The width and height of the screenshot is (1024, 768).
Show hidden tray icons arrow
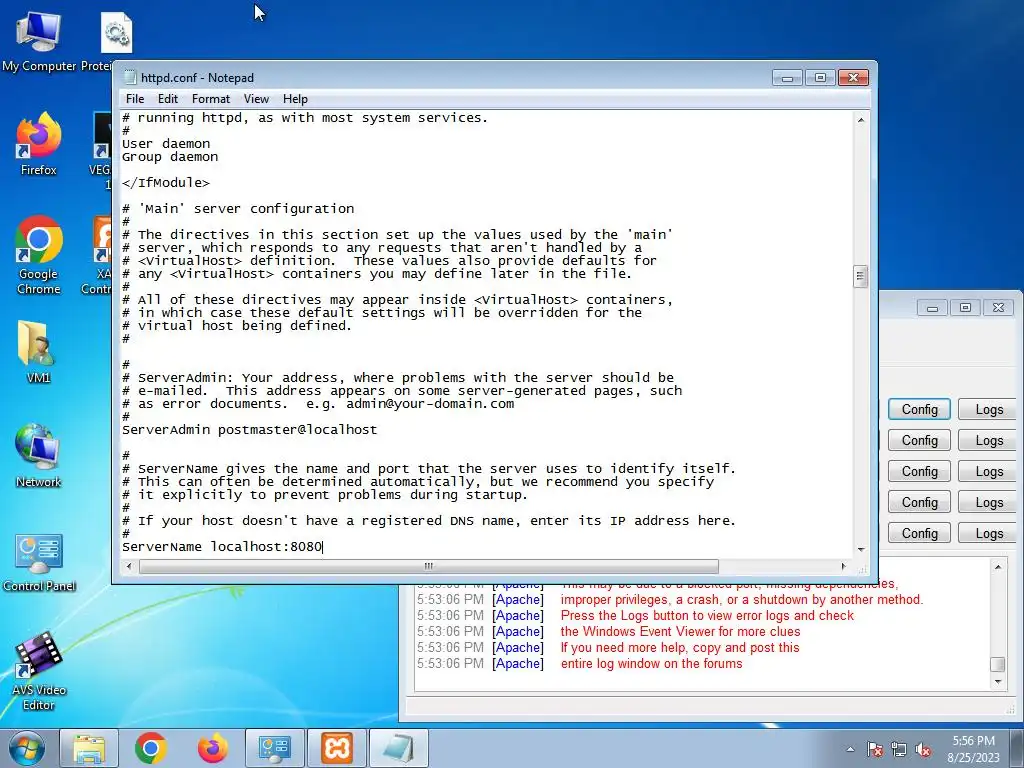tap(850, 749)
